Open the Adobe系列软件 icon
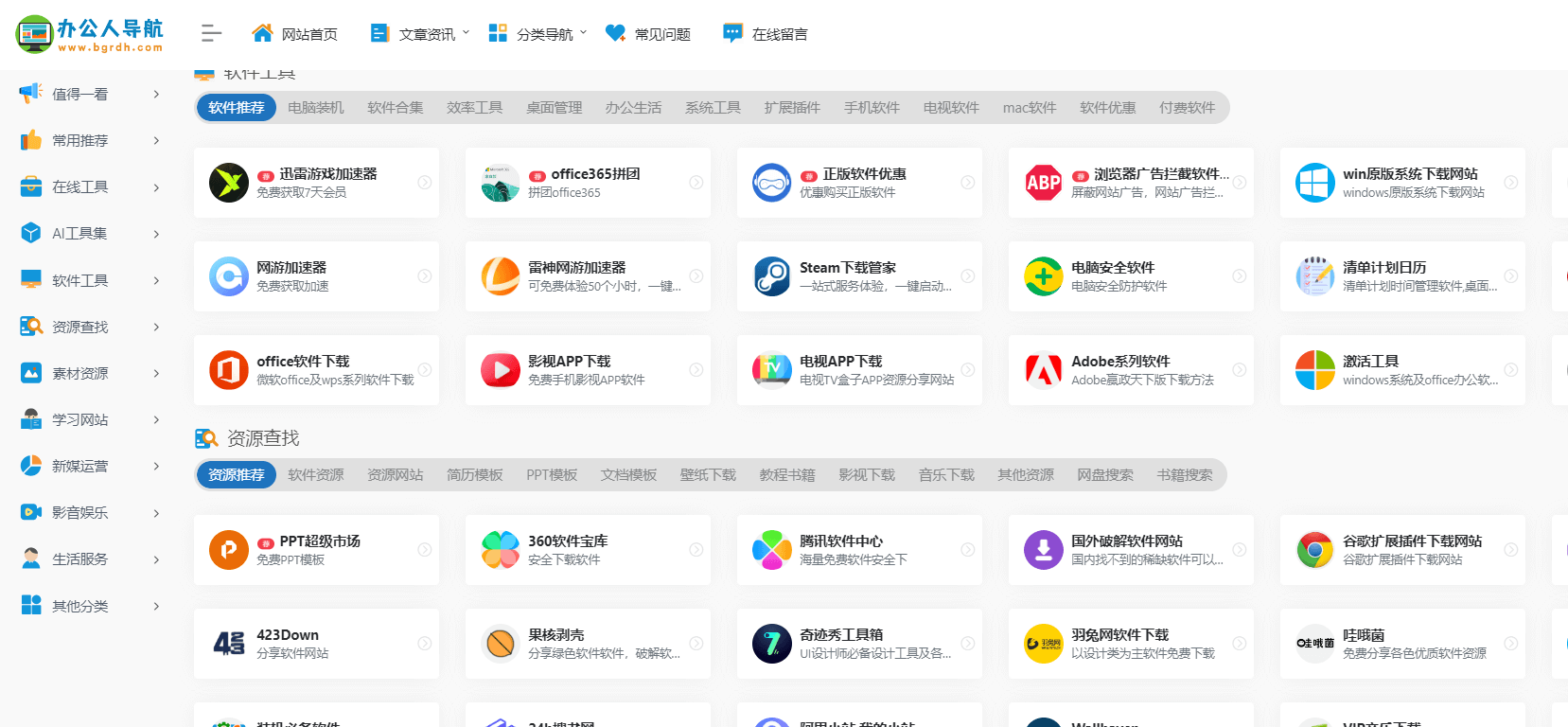Viewport: 1568px width, 727px height. [x=1044, y=370]
